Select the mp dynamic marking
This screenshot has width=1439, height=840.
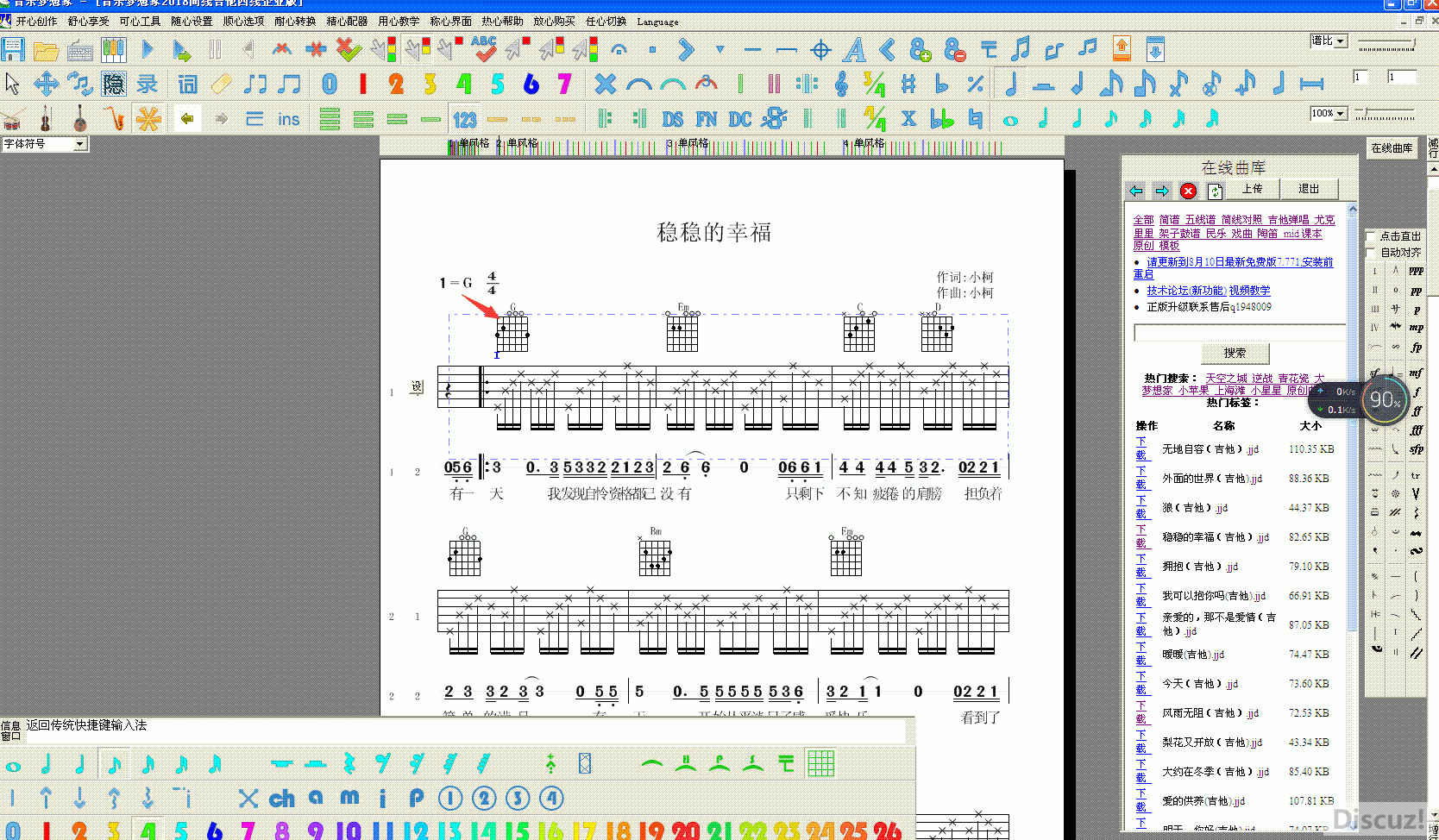1416,328
